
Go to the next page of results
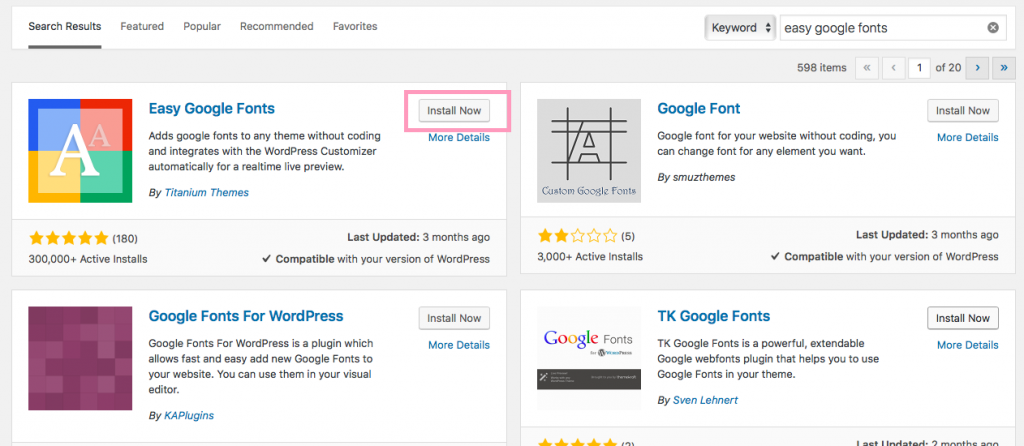(977, 67)
